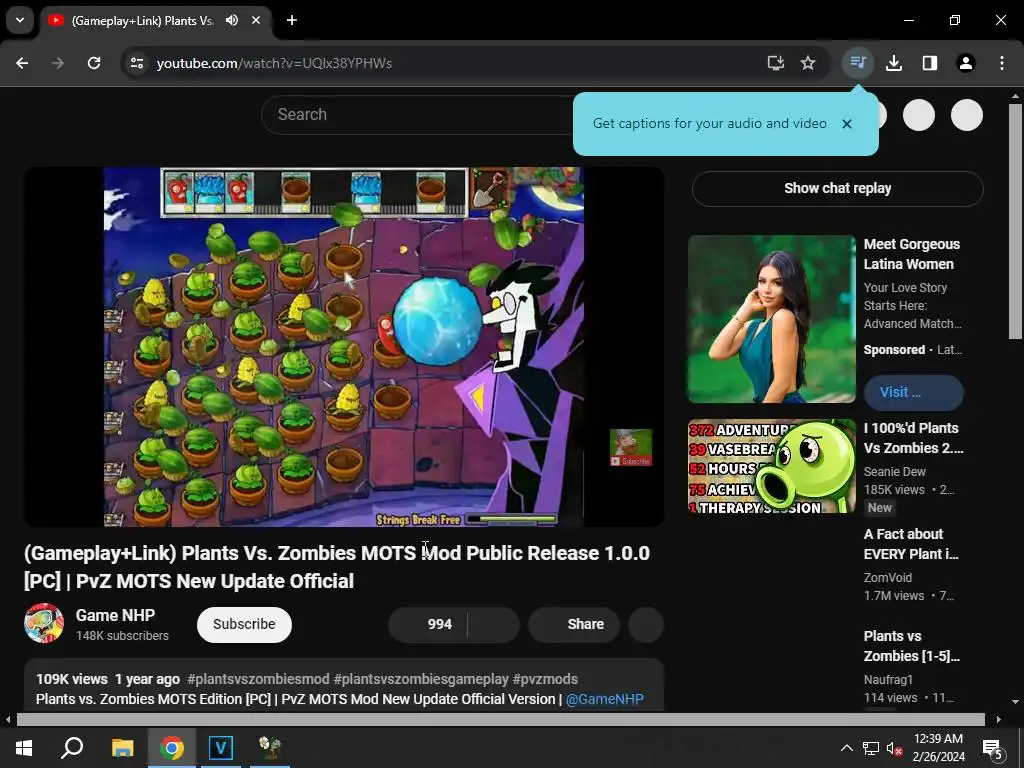Image resolution: width=1024 pixels, height=768 pixels.
Task: Dismiss the captions tooltip
Action: 847,124
